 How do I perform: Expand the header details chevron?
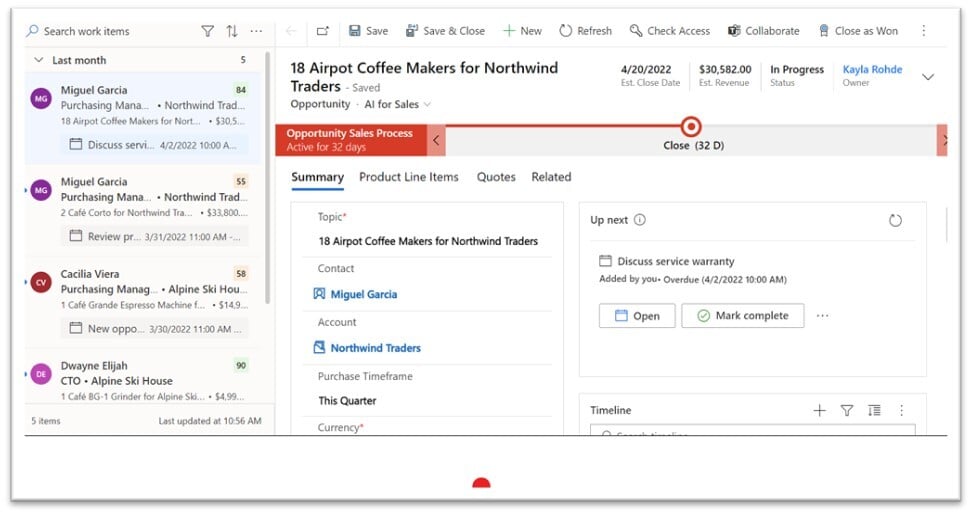[927, 77]
